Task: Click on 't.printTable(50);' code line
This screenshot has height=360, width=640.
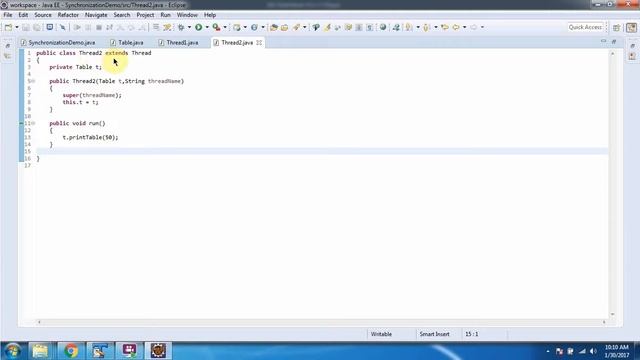Action: click(90, 138)
